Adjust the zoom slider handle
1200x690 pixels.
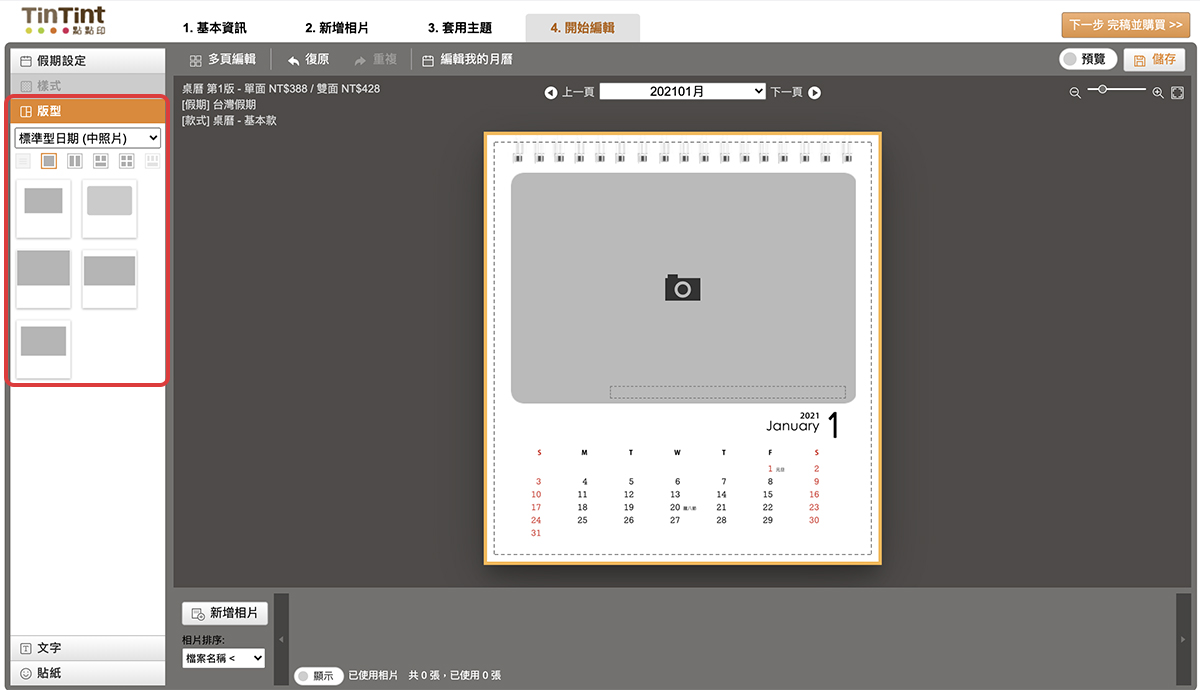pyautogui.click(x=1102, y=90)
